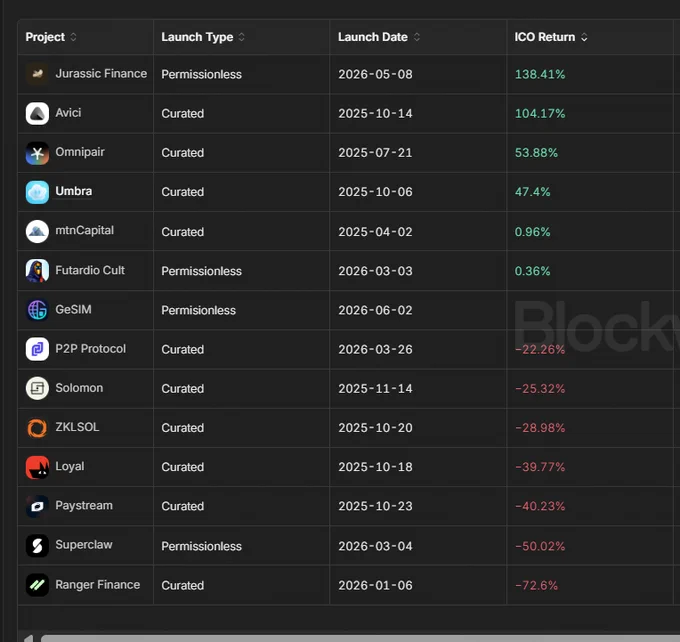Click the Launch Date header label
The width and height of the screenshot is (680, 642).
click(x=373, y=37)
